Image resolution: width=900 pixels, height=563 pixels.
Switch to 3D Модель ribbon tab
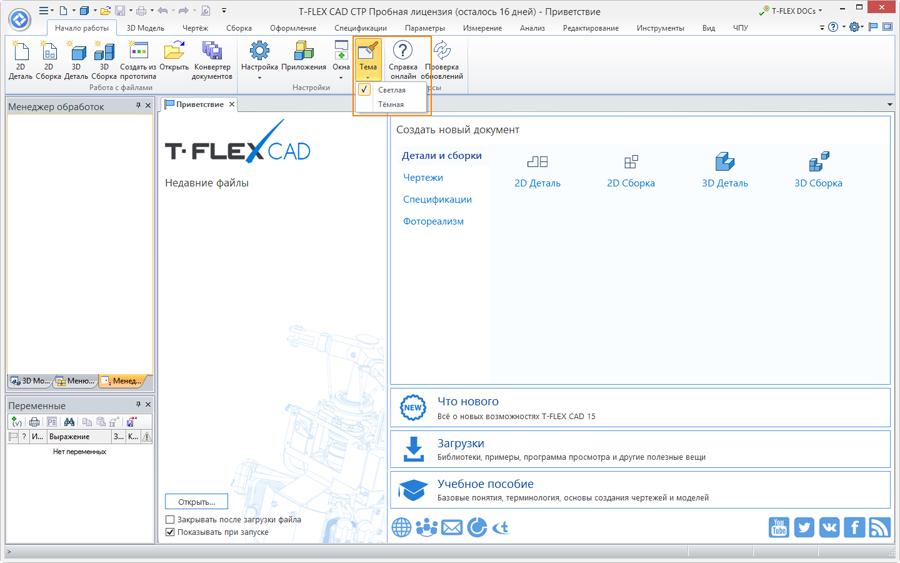[x=145, y=28]
